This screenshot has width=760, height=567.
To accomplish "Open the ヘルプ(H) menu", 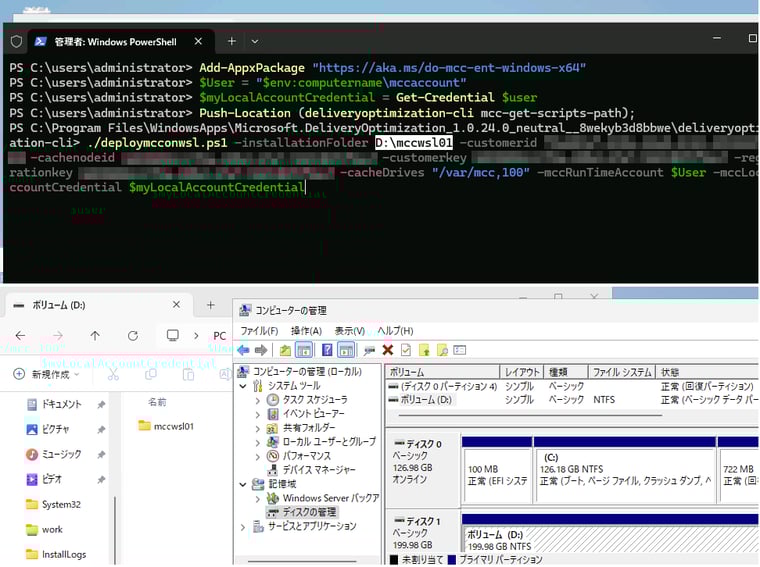I will click(x=395, y=331).
